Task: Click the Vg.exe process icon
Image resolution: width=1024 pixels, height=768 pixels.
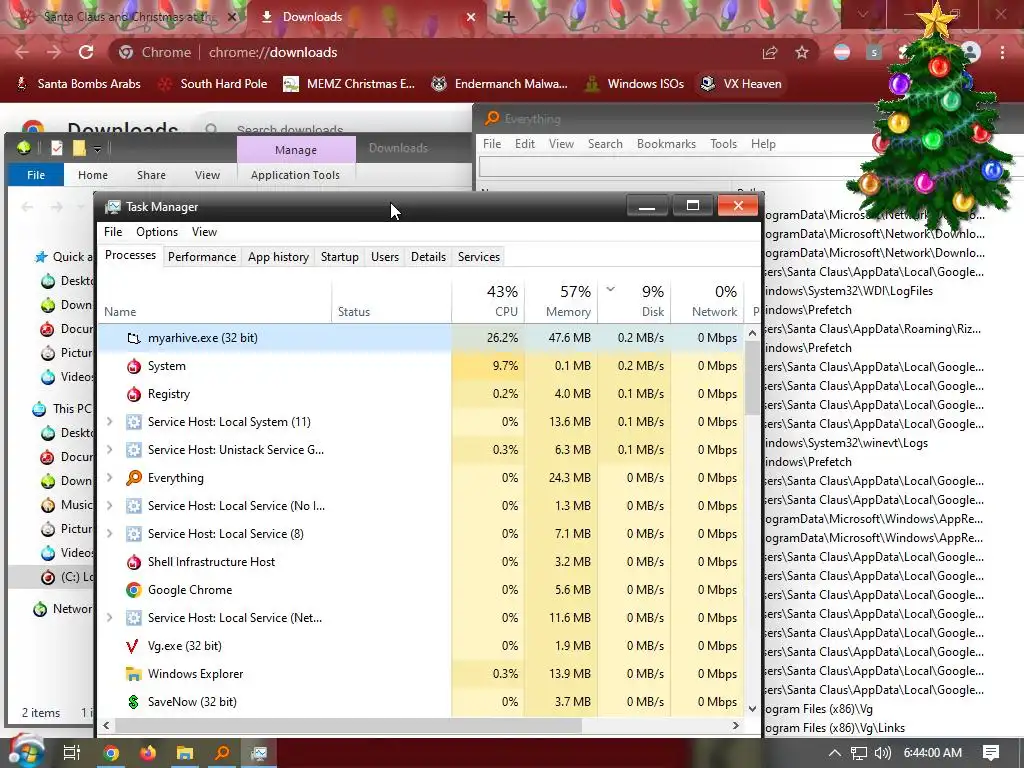Action: [x=133, y=647]
